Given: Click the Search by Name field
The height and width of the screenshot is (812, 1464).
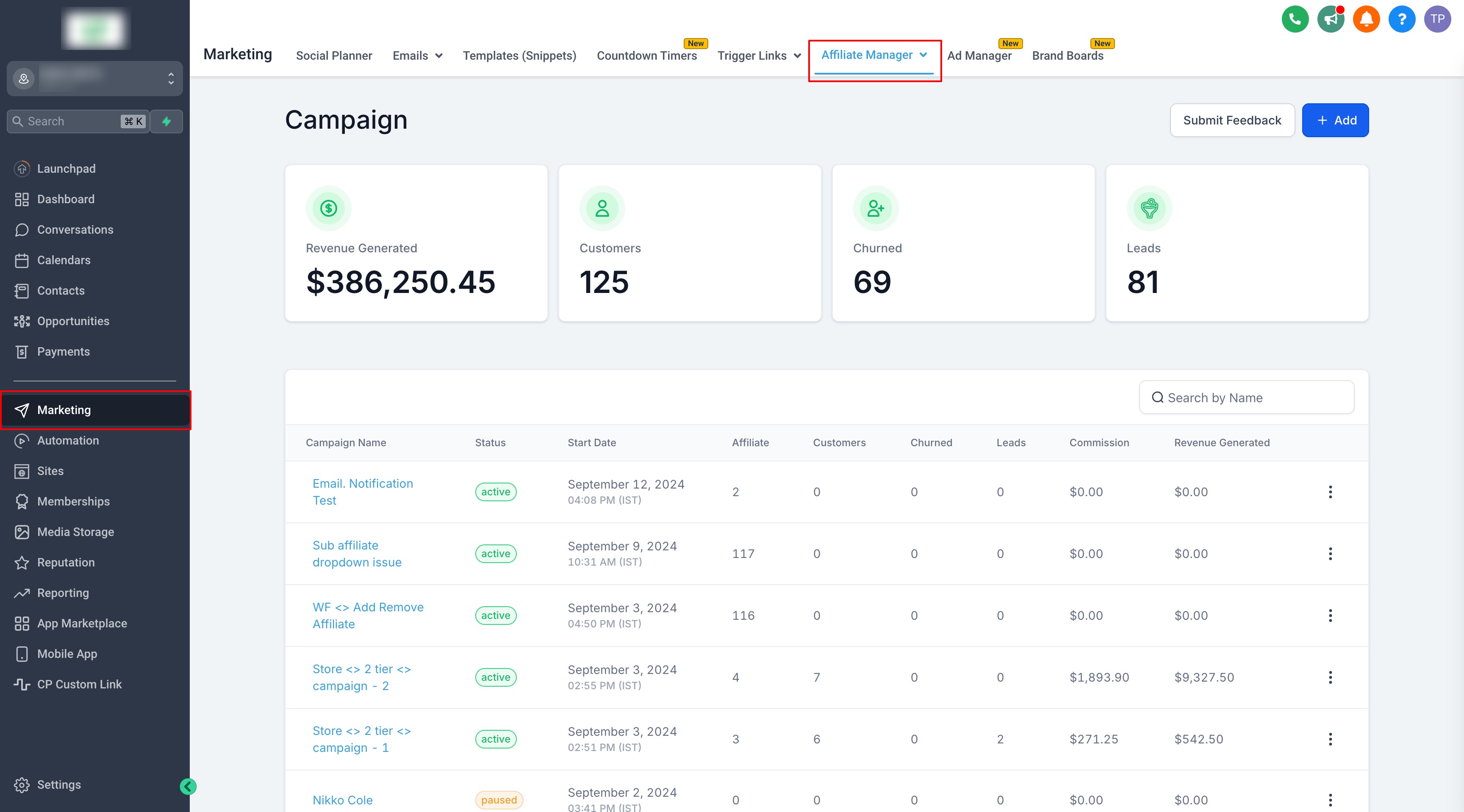Looking at the screenshot, I should 1246,398.
